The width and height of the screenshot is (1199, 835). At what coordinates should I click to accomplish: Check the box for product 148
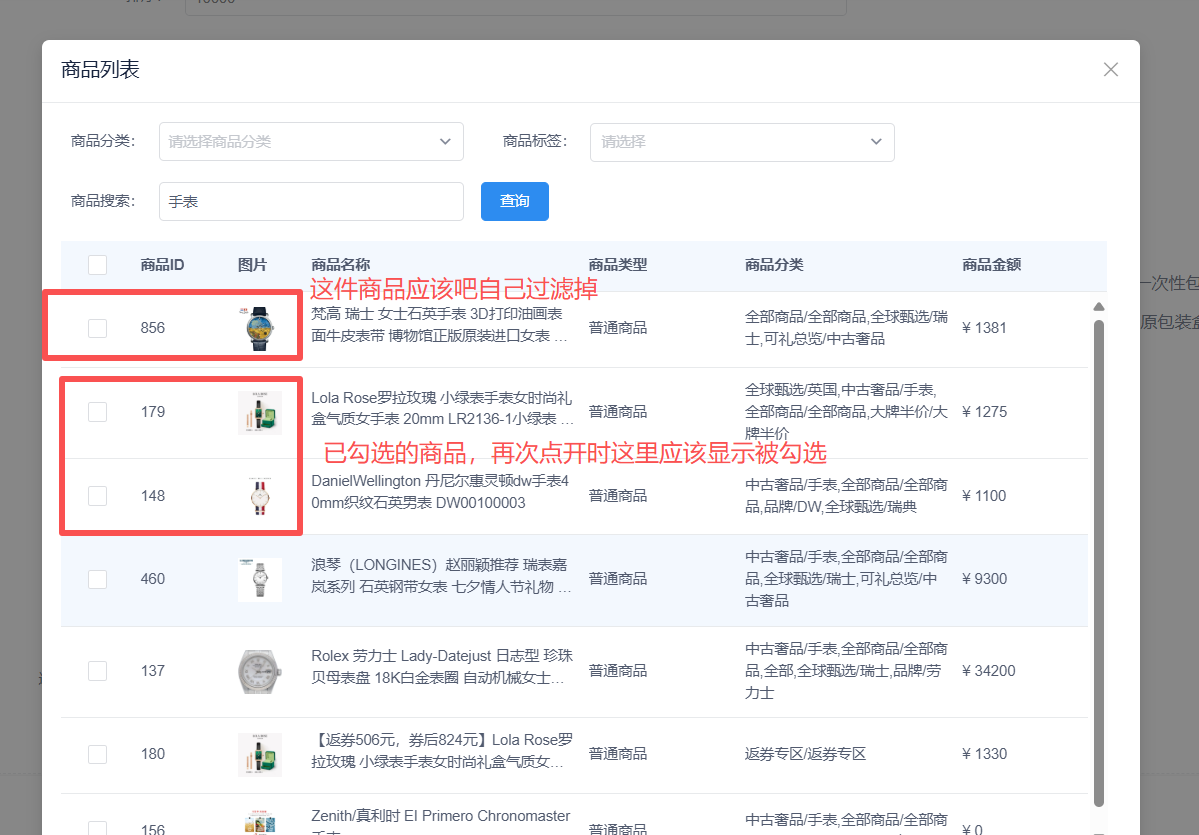97,495
